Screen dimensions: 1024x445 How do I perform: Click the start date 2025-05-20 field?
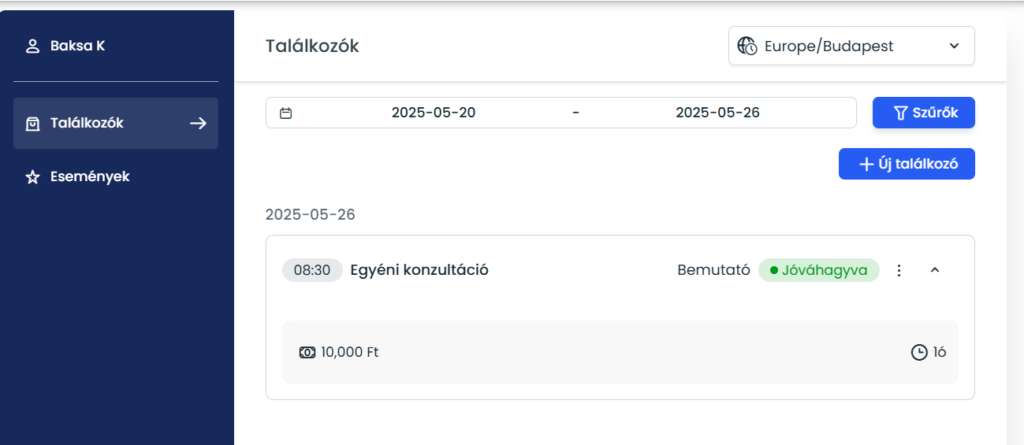(x=433, y=113)
